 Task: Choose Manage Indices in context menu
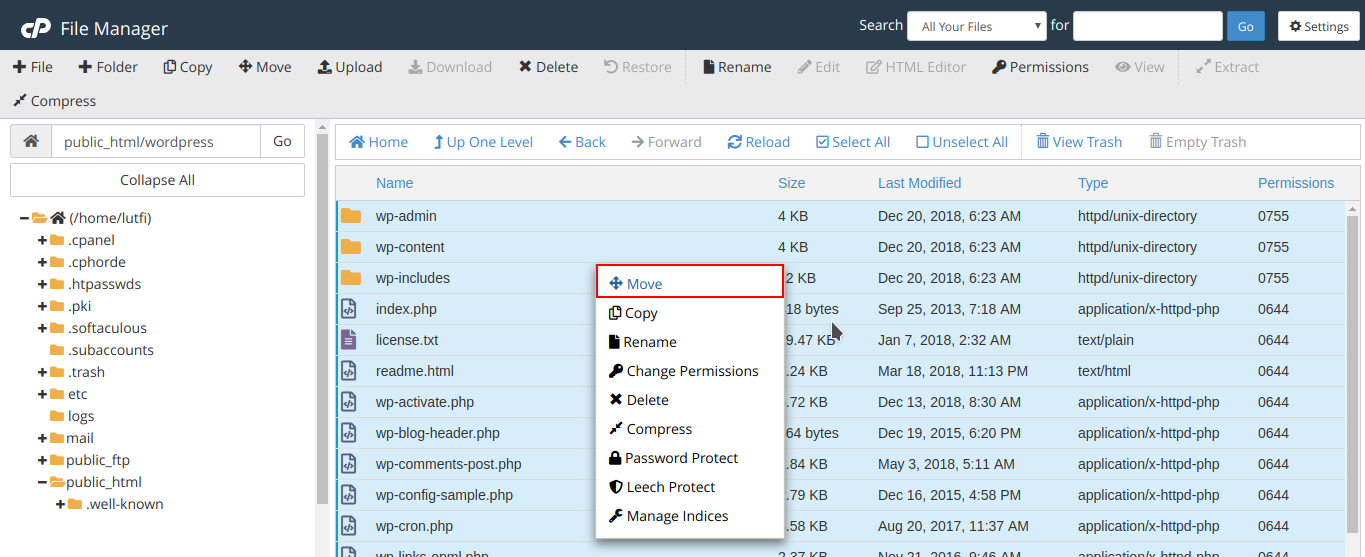[x=689, y=516]
